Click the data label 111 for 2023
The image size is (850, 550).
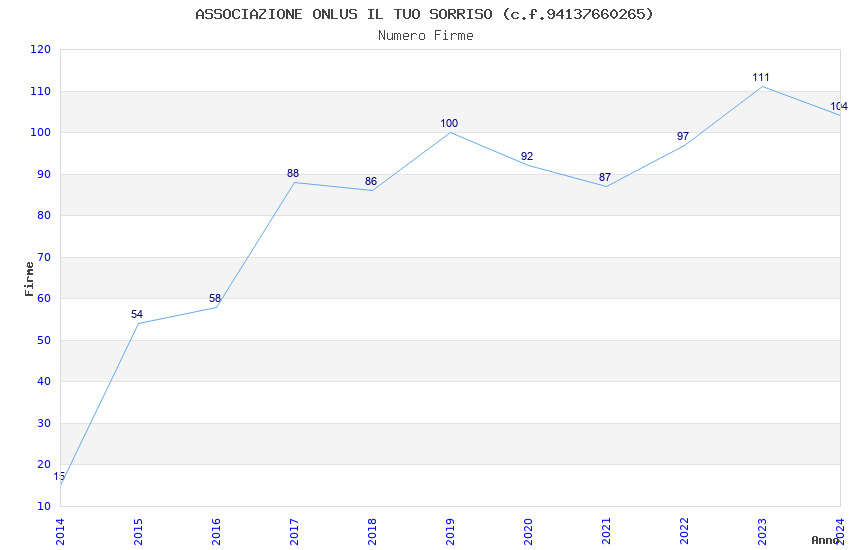click(761, 77)
